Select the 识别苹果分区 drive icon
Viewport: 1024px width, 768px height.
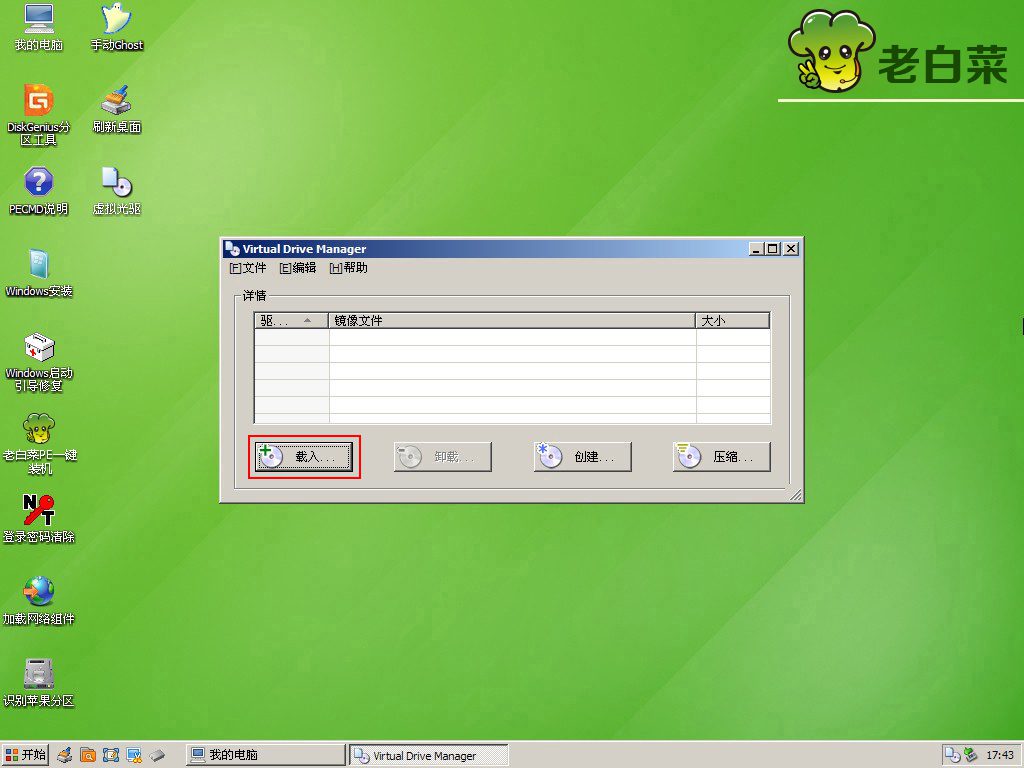(x=38, y=674)
